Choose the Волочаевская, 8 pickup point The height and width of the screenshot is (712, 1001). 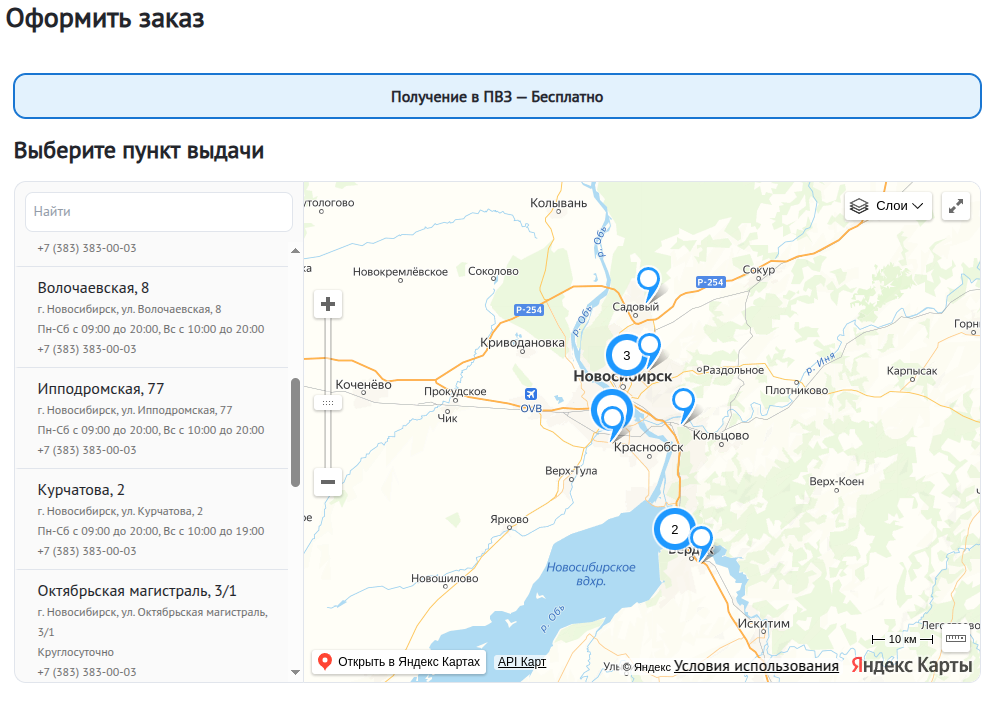click(x=93, y=288)
